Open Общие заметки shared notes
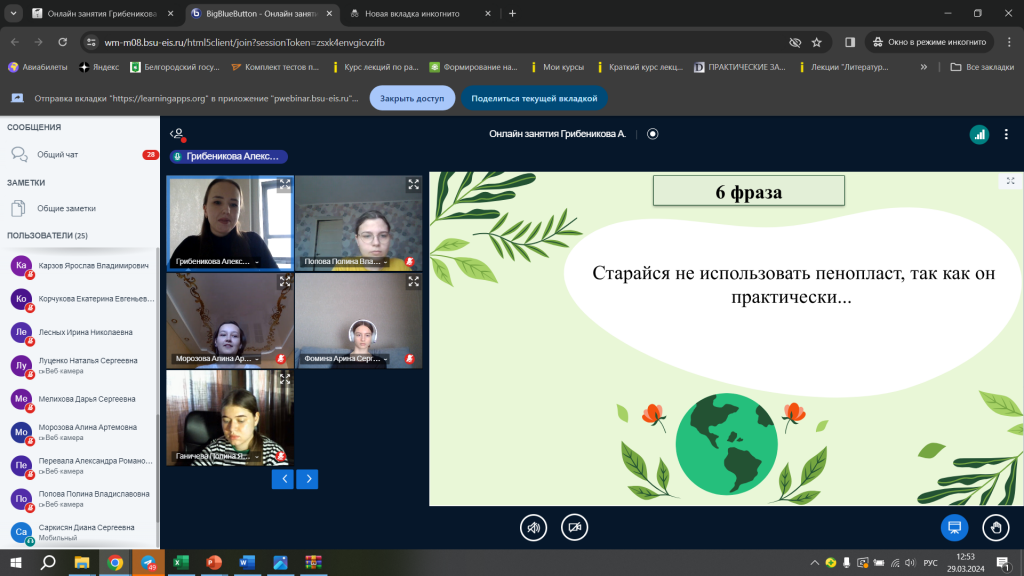 pyautogui.click(x=80, y=208)
